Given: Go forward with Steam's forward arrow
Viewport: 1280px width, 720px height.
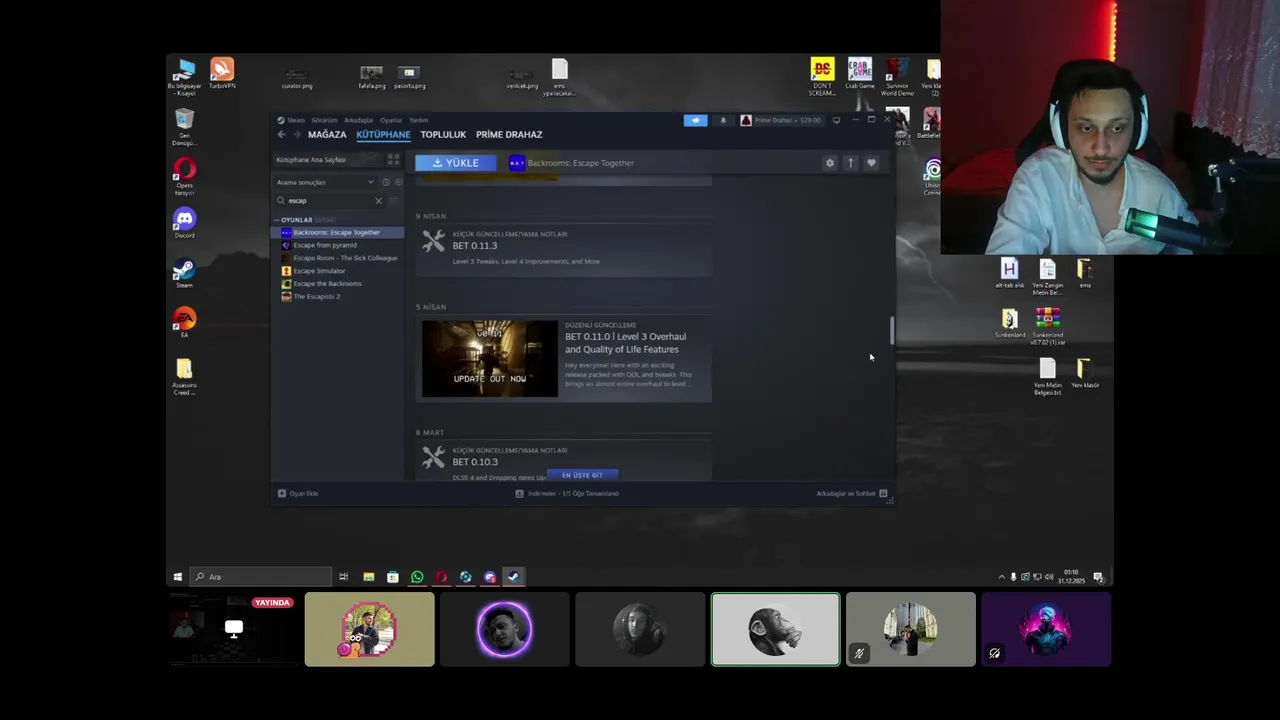Looking at the screenshot, I should tap(296, 134).
